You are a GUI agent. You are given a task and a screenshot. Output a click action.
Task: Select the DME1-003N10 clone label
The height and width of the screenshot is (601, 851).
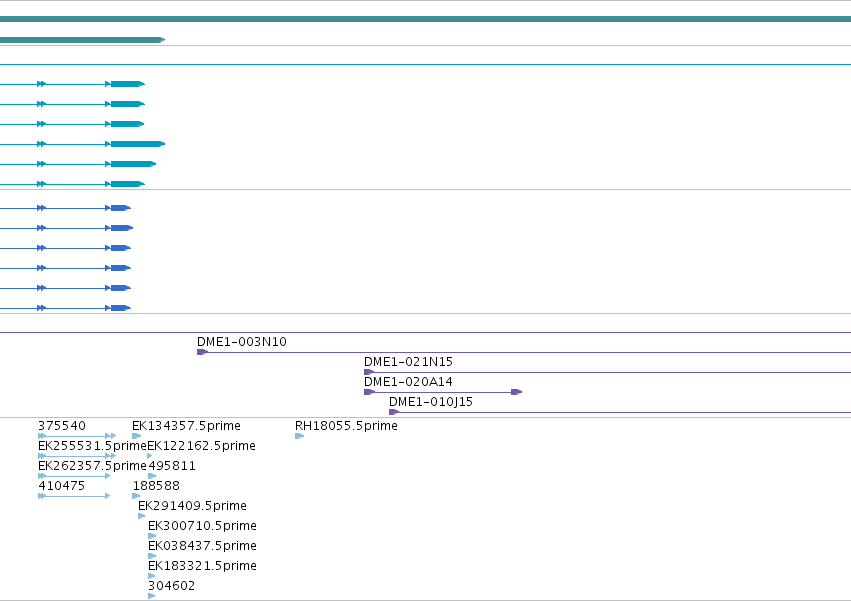(x=242, y=341)
